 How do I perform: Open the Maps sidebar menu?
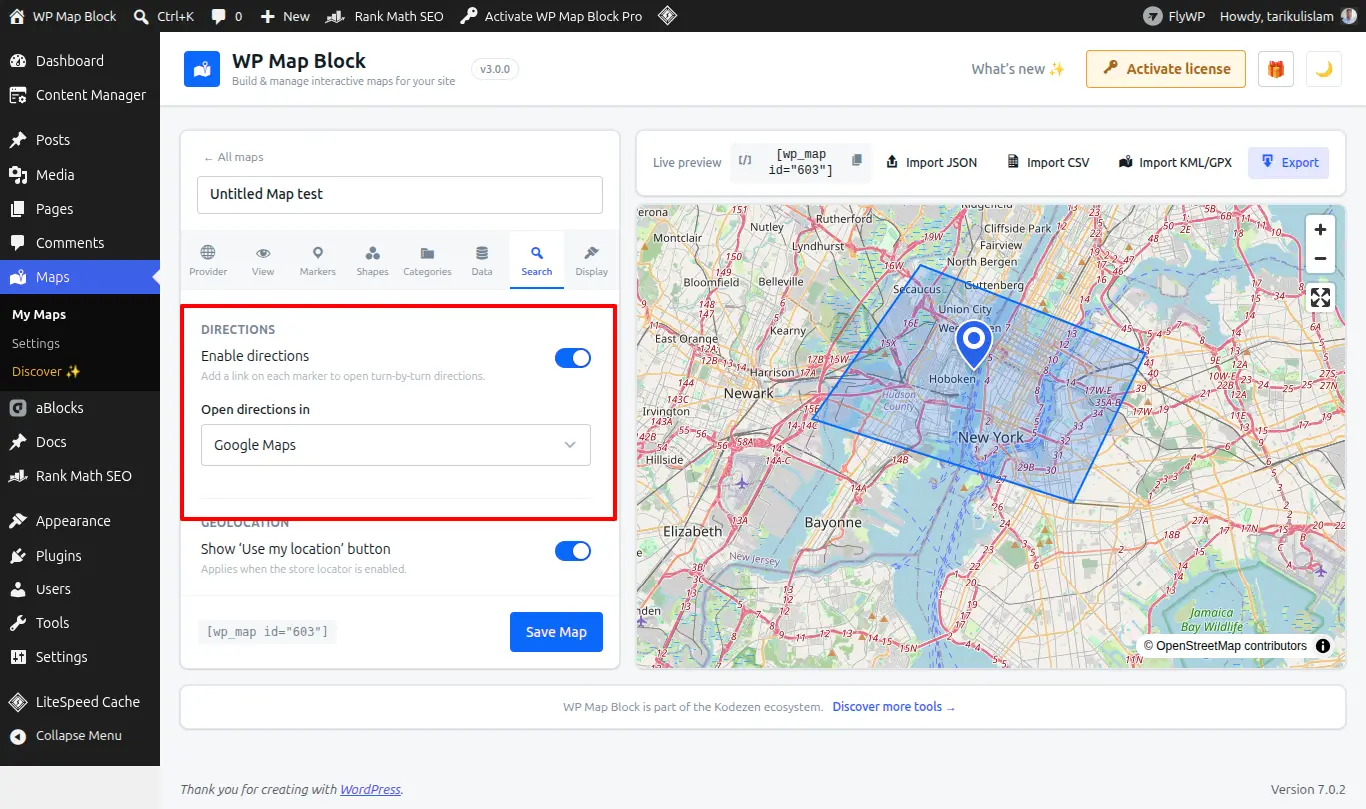pyautogui.click(x=80, y=277)
